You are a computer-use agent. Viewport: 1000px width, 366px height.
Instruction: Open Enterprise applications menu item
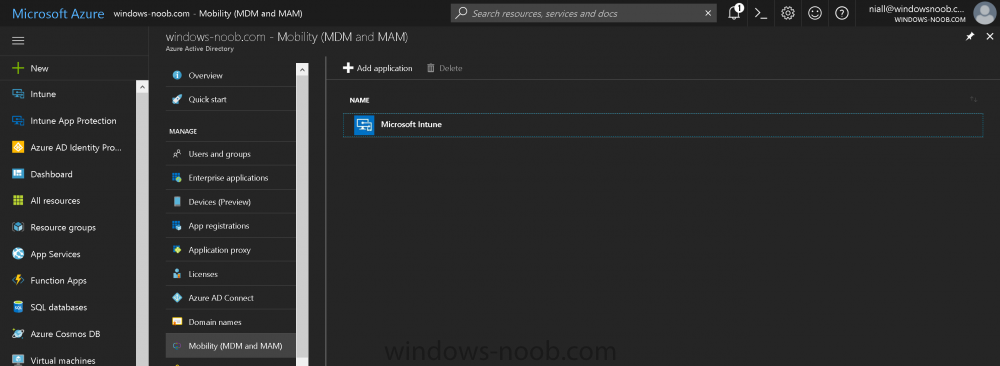coord(231,178)
